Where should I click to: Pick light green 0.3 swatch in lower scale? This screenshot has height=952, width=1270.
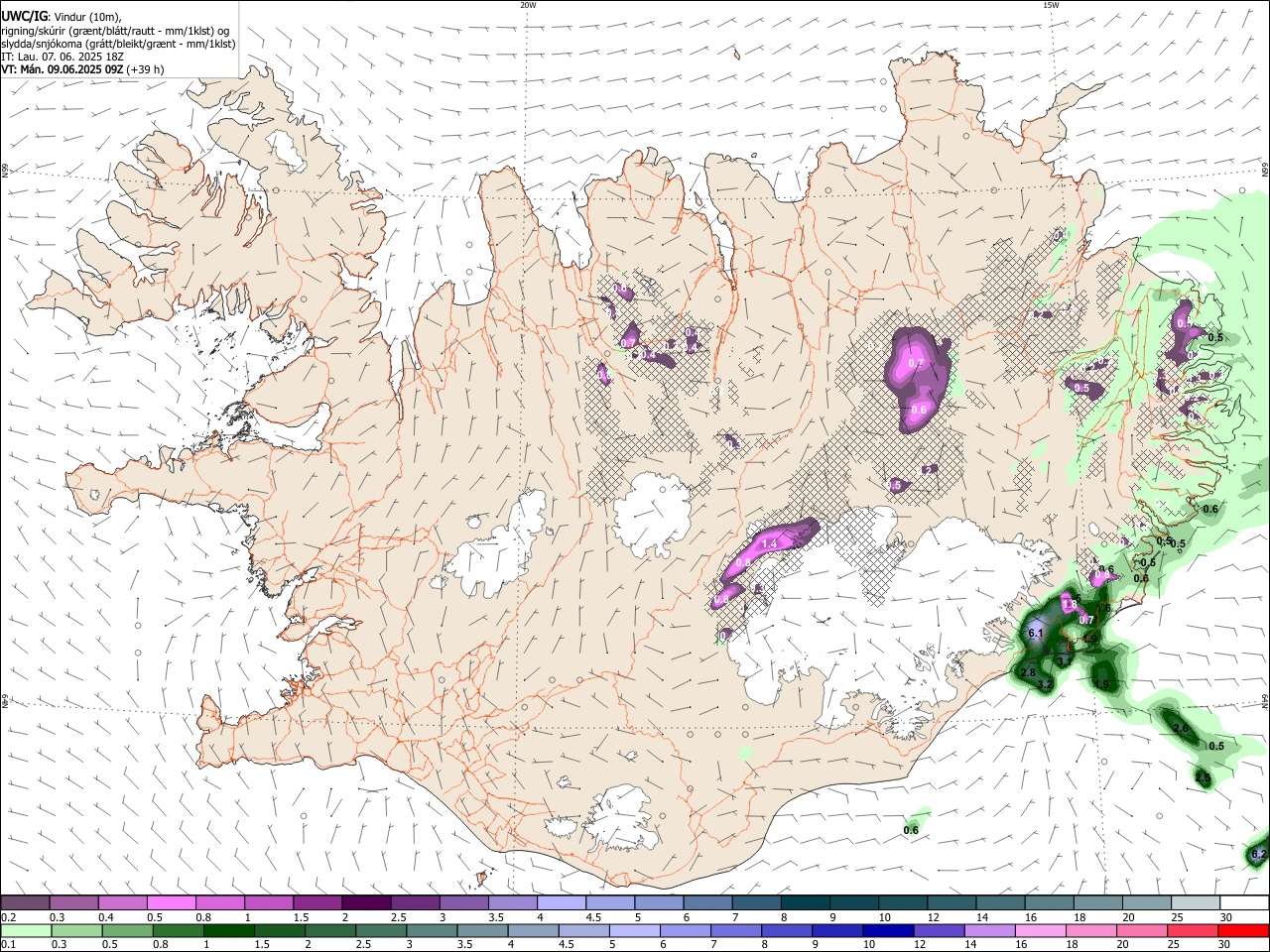[x=75, y=930]
